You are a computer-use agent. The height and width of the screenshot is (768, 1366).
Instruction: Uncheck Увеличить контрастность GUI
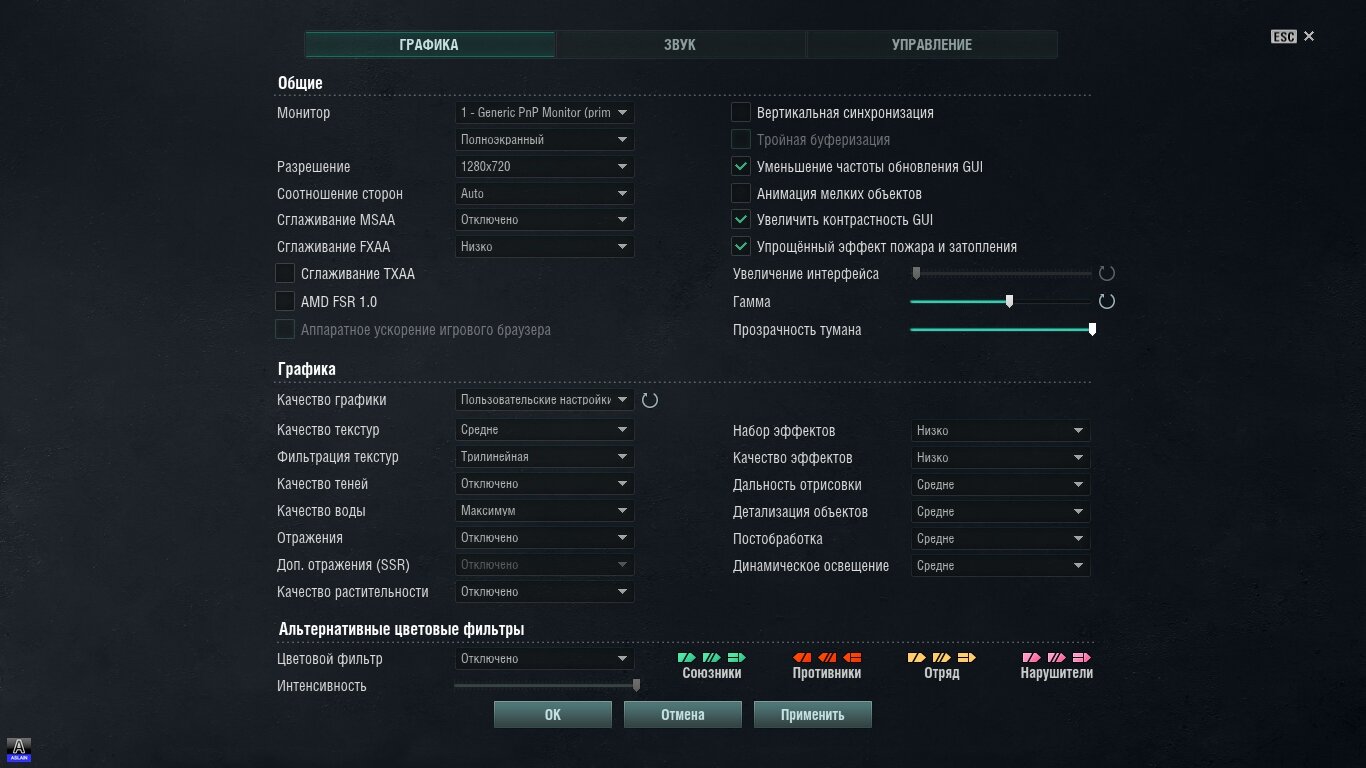click(741, 219)
